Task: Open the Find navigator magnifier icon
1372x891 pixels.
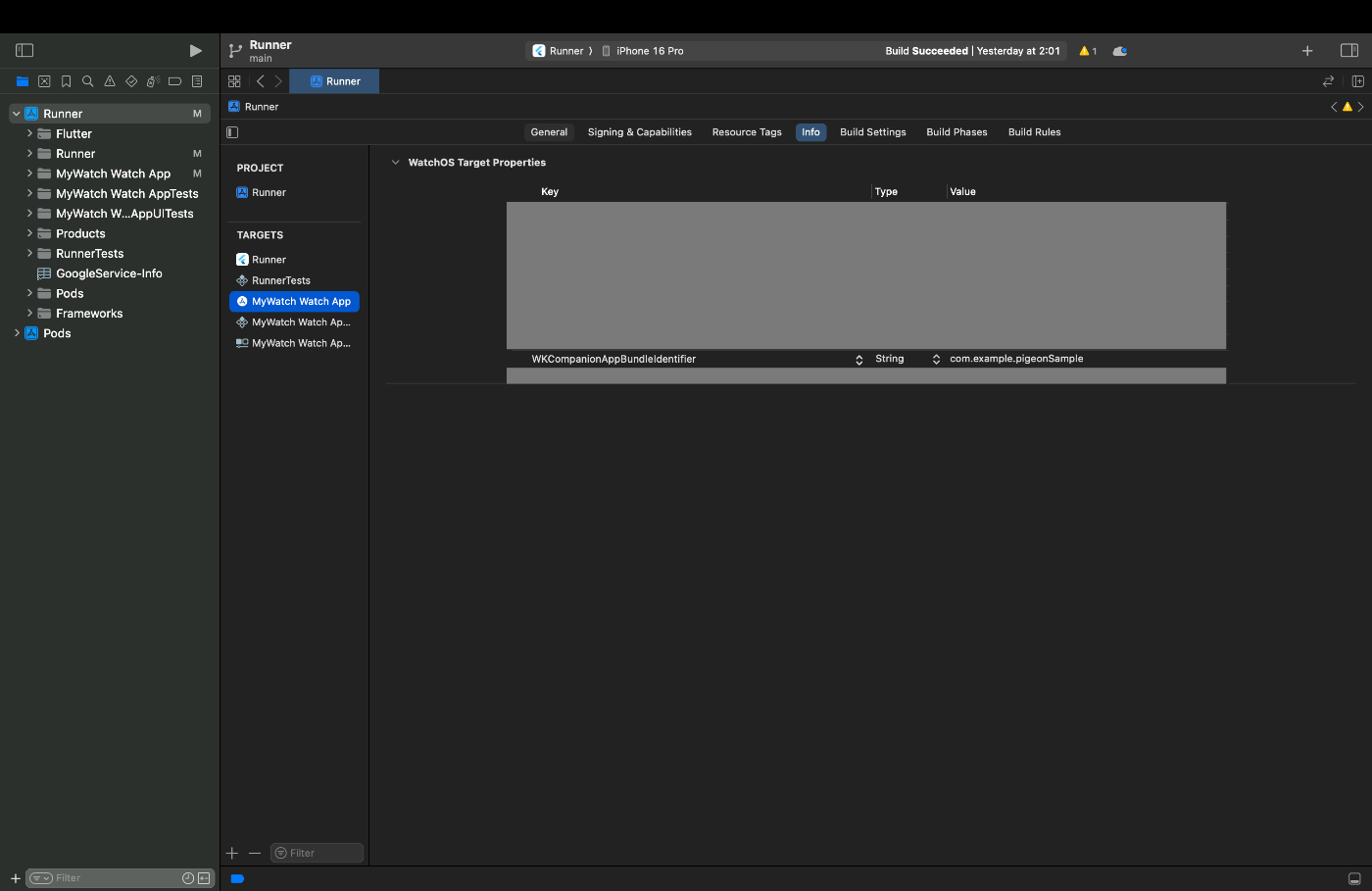Action: [x=87, y=81]
